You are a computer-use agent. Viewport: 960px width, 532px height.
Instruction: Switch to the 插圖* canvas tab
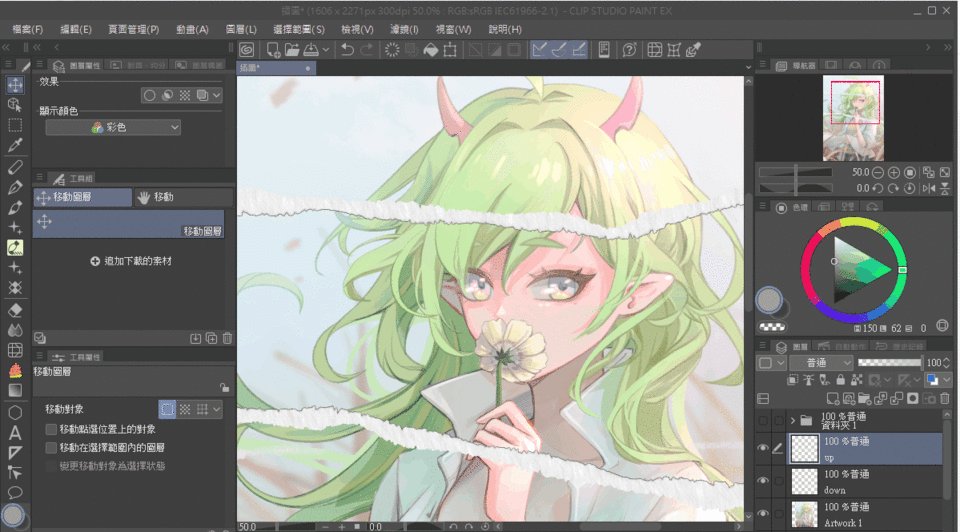point(276,68)
